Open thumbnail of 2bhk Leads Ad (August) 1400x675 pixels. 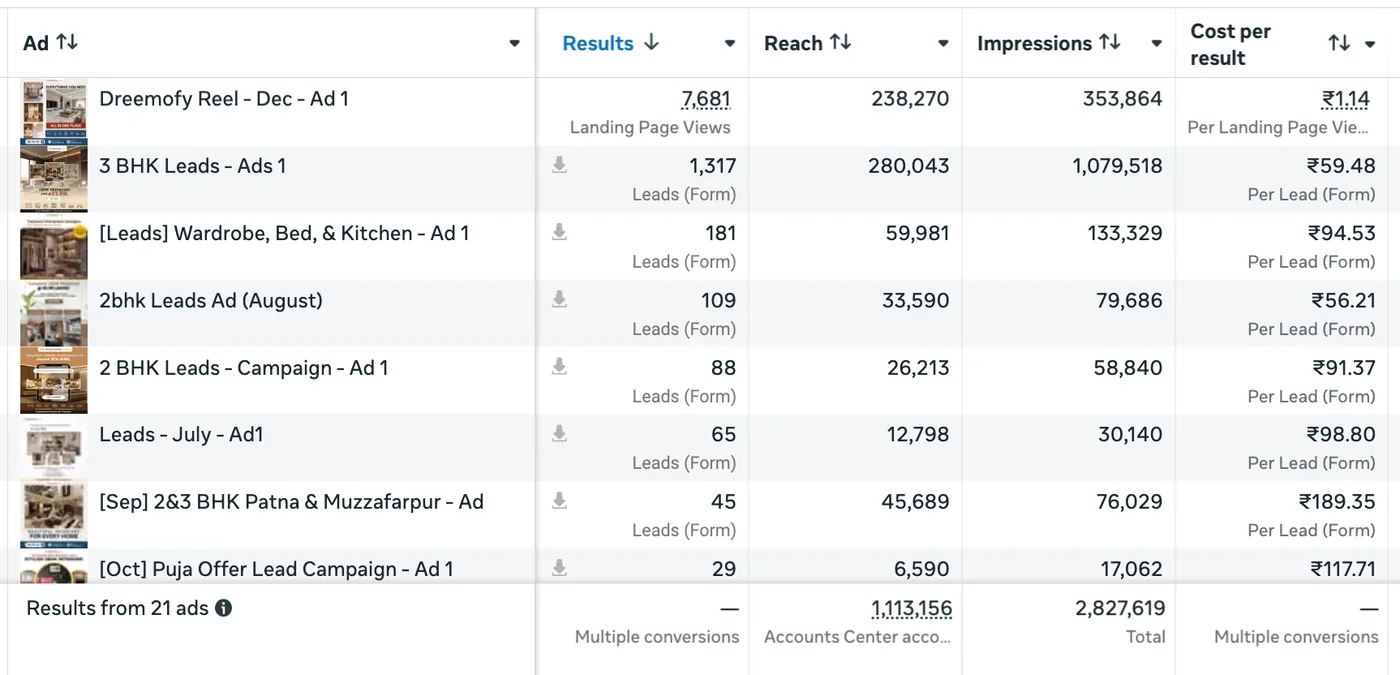(x=54, y=313)
